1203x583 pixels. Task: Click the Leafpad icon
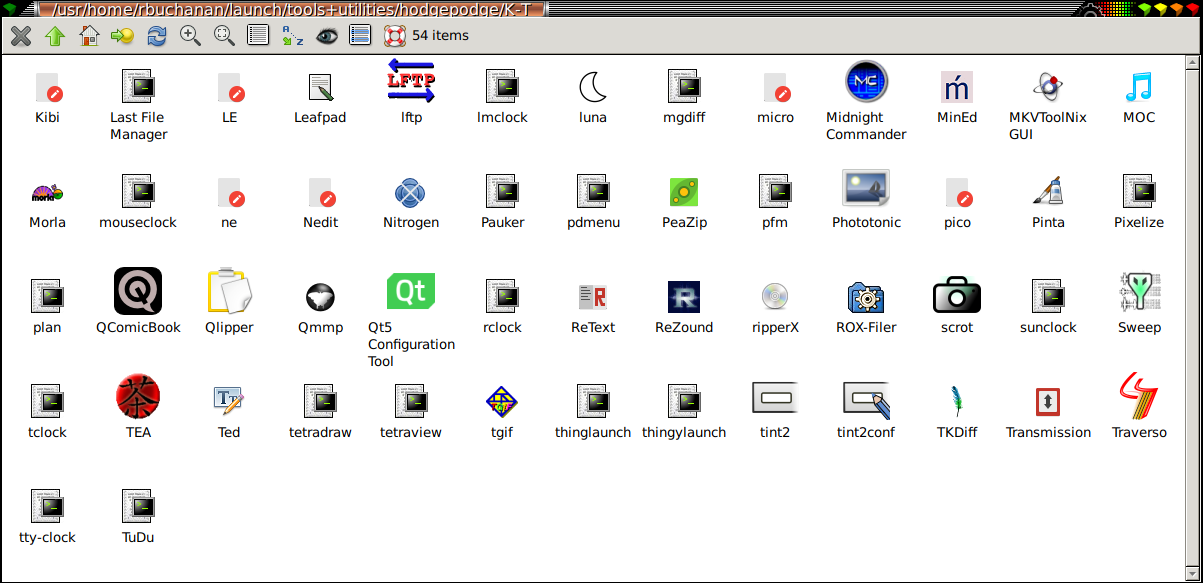click(x=320, y=87)
